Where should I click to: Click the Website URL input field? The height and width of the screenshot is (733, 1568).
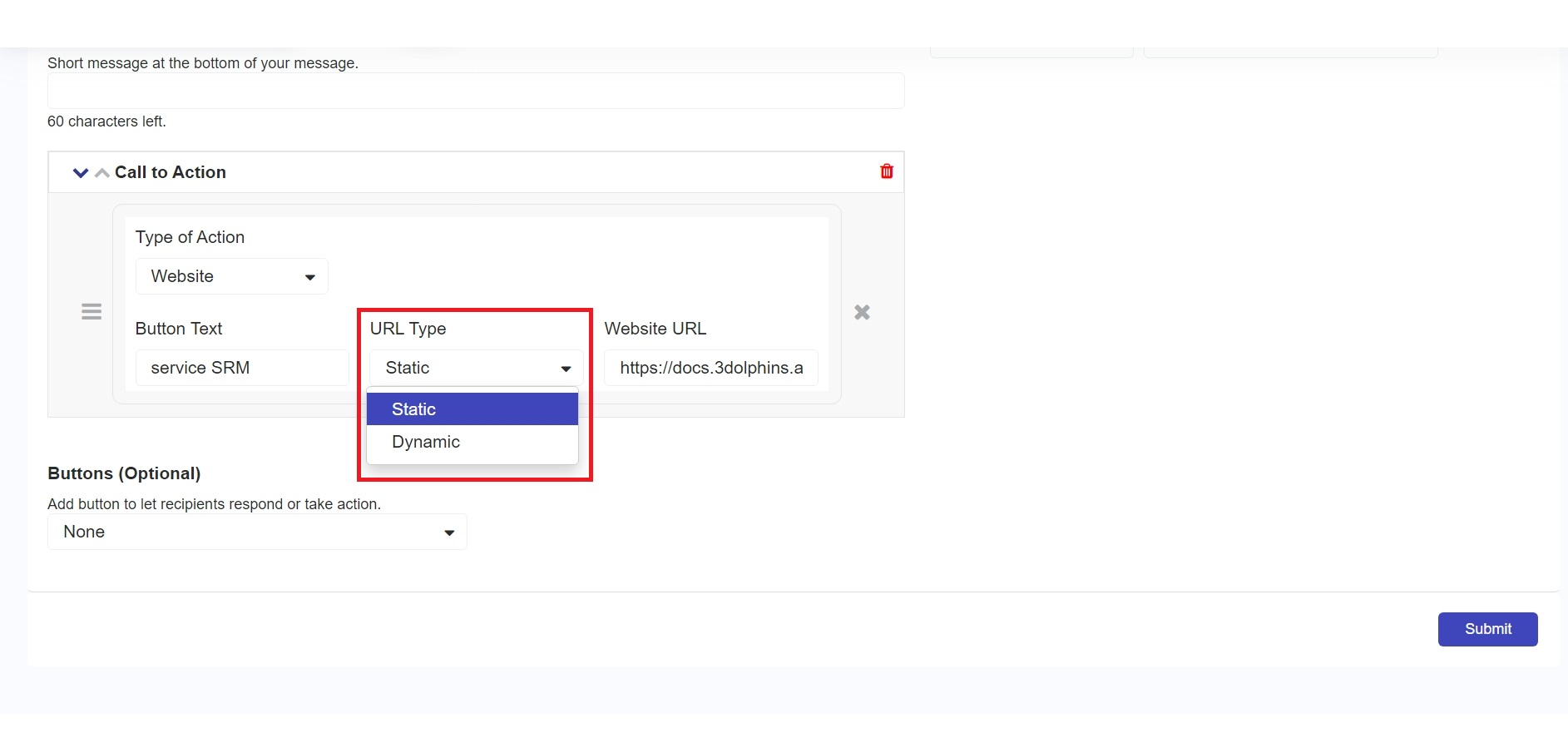[x=710, y=368]
